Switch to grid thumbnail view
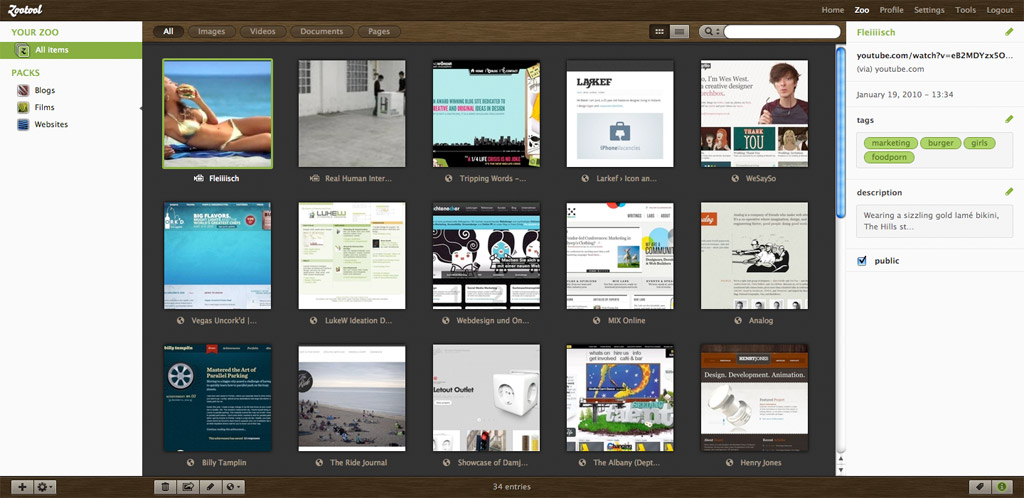The image size is (1024, 498). (x=659, y=32)
